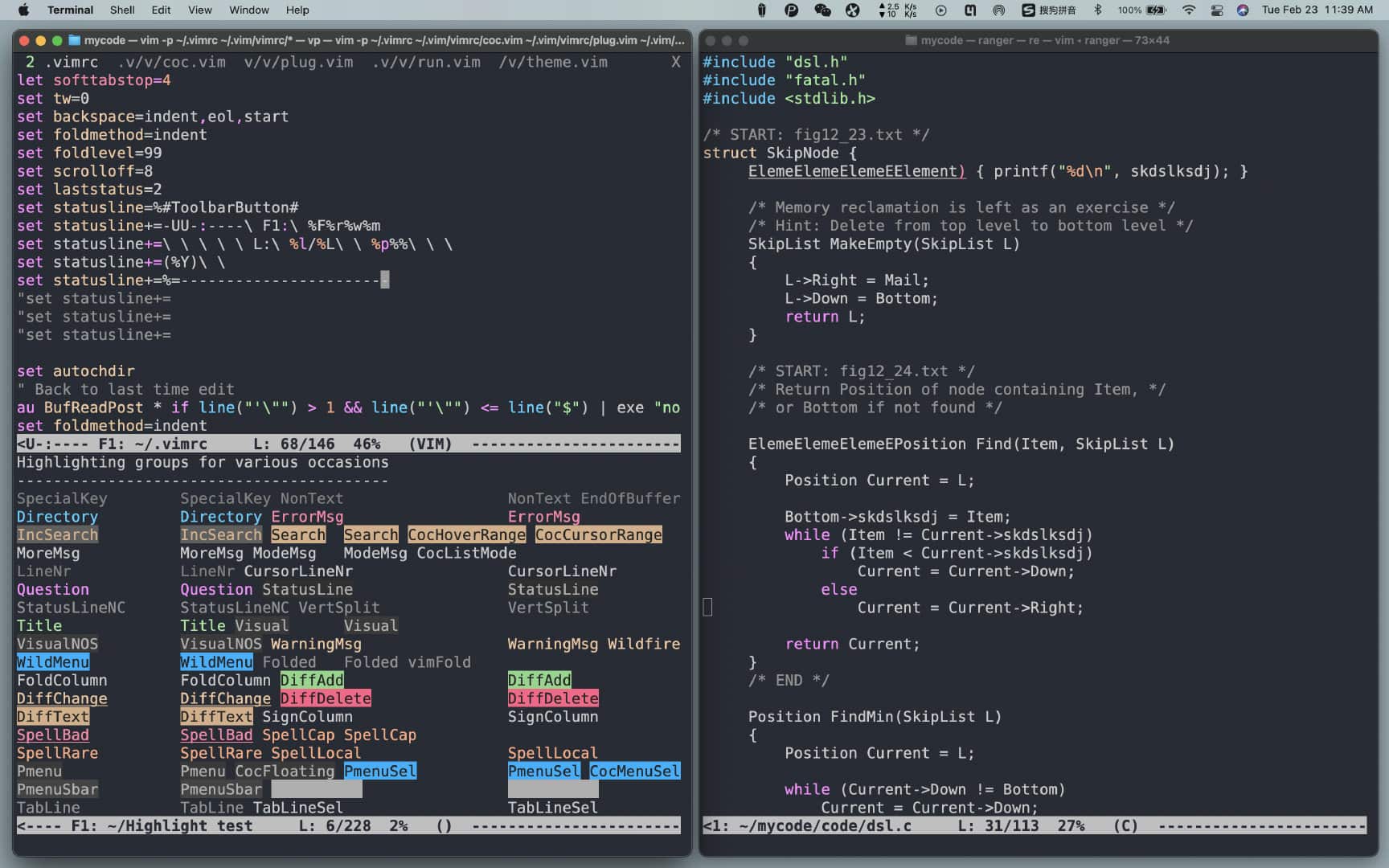Switch to the .v/v/run.vim tab
Image resolution: width=1389 pixels, height=868 pixels.
426,62
